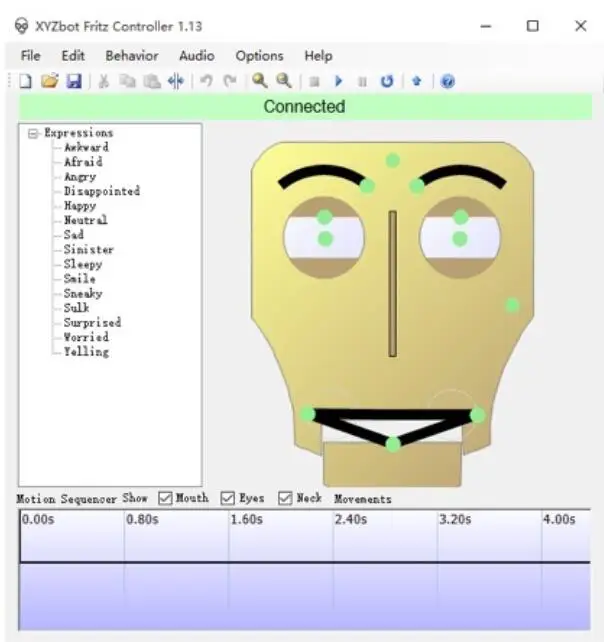Select the Afraid expression
Screen dimensions: 604x642
click(x=83, y=162)
